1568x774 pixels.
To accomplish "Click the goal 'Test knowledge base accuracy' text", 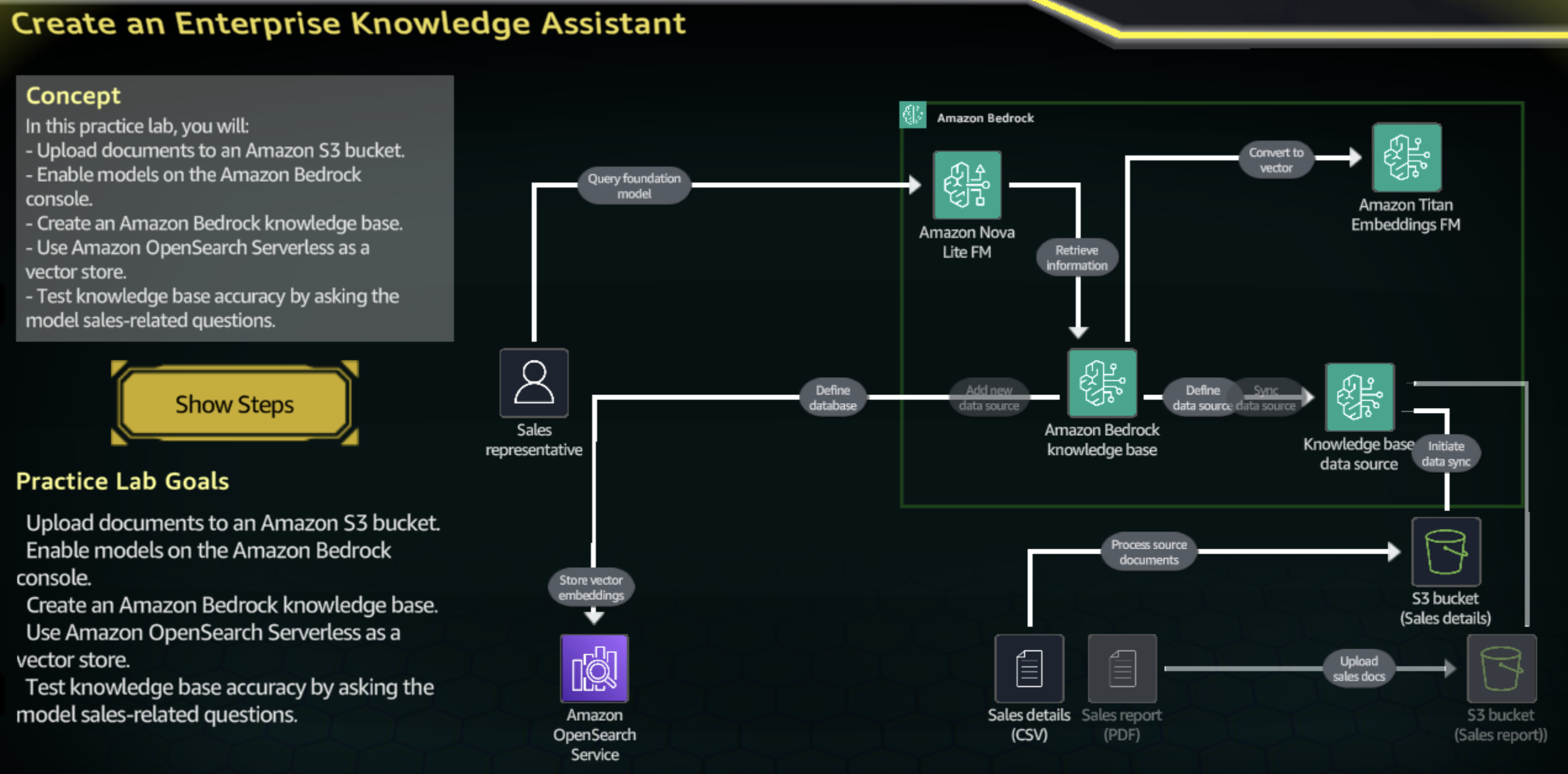I will [225, 701].
